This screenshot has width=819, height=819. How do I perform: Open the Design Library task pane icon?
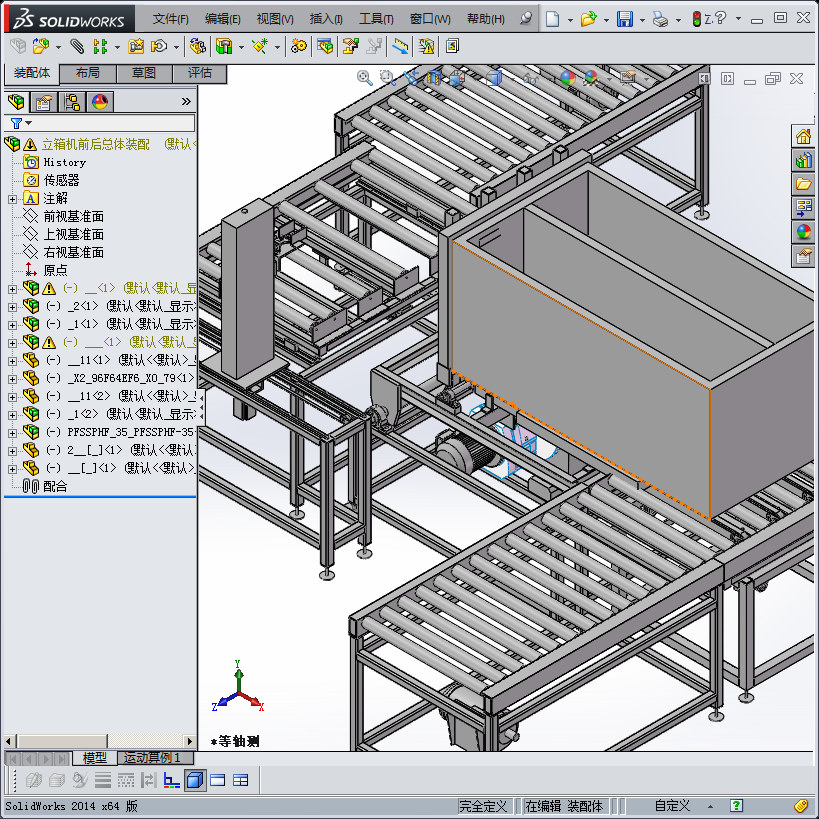coord(803,160)
